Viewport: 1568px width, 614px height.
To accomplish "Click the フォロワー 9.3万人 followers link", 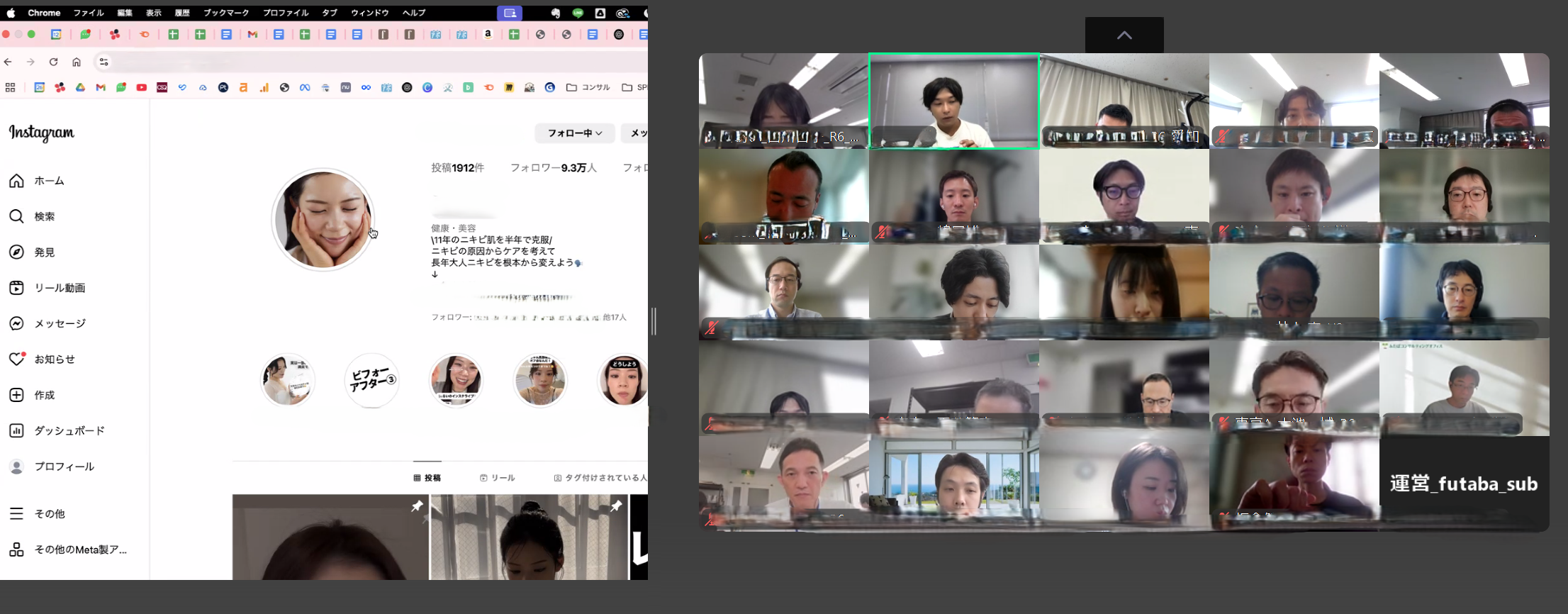I will tap(553, 168).
